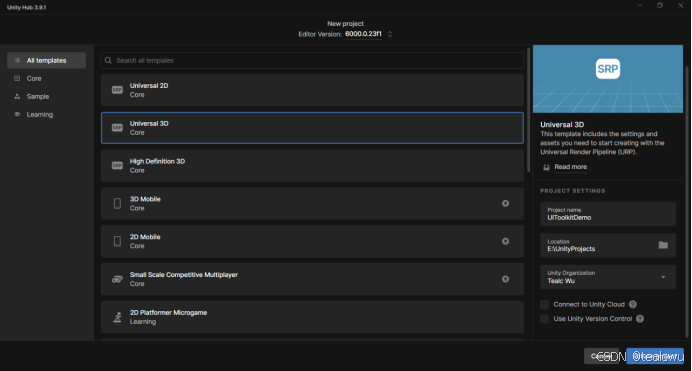The width and height of the screenshot is (692, 371).
Task: Open the Unity Organization dropdown
Action: point(608,277)
